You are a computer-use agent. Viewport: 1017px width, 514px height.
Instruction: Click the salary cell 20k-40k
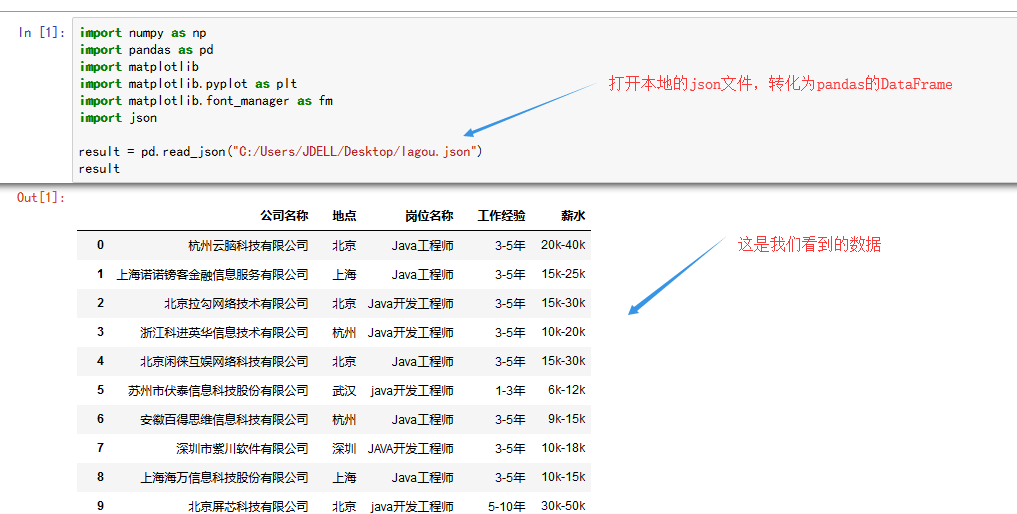(563, 245)
